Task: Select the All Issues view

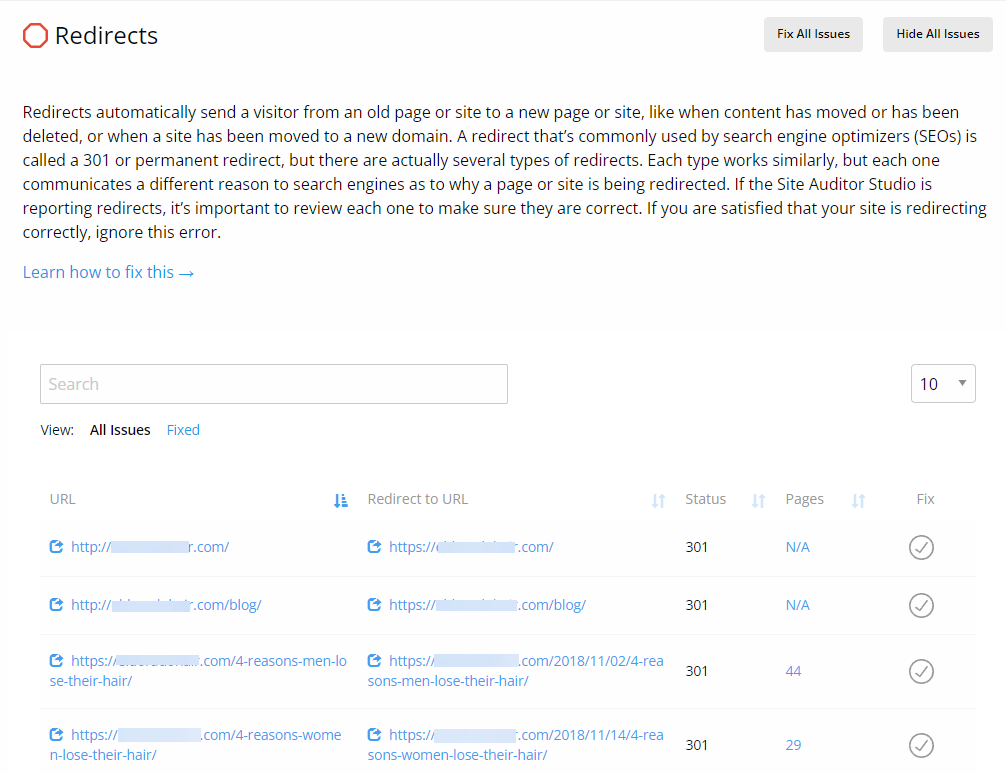Action: coord(120,430)
